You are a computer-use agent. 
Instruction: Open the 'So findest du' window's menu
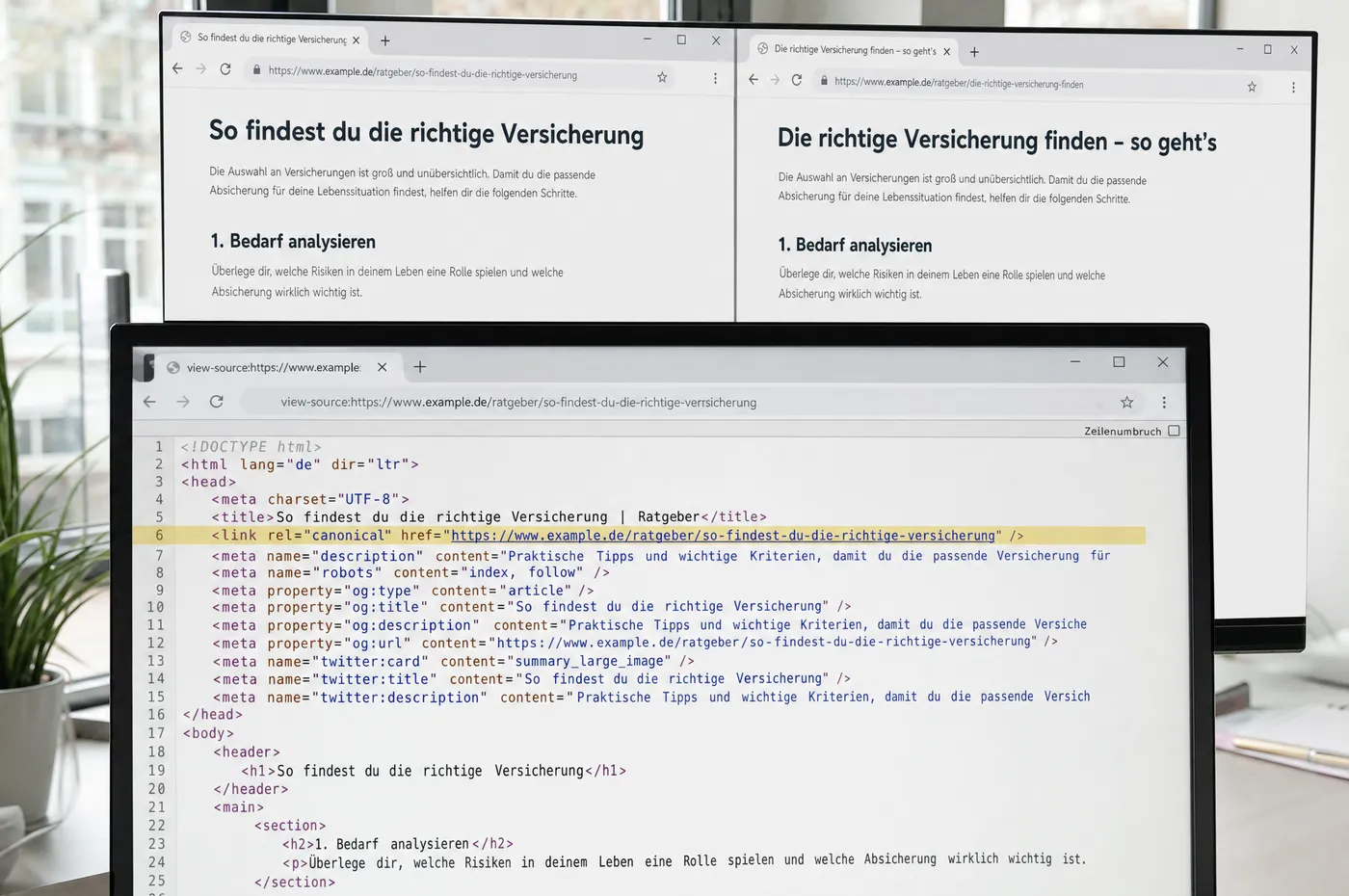click(715, 78)
